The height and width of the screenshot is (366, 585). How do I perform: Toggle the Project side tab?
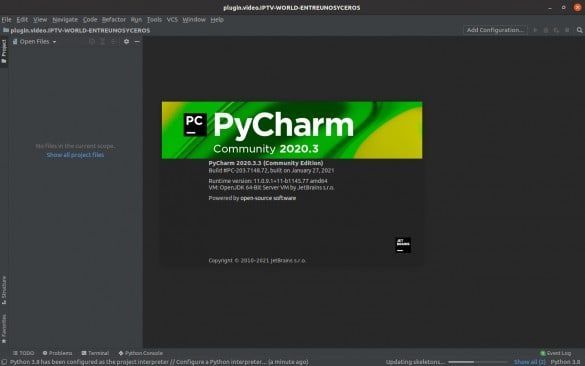[x=4, y=51]
